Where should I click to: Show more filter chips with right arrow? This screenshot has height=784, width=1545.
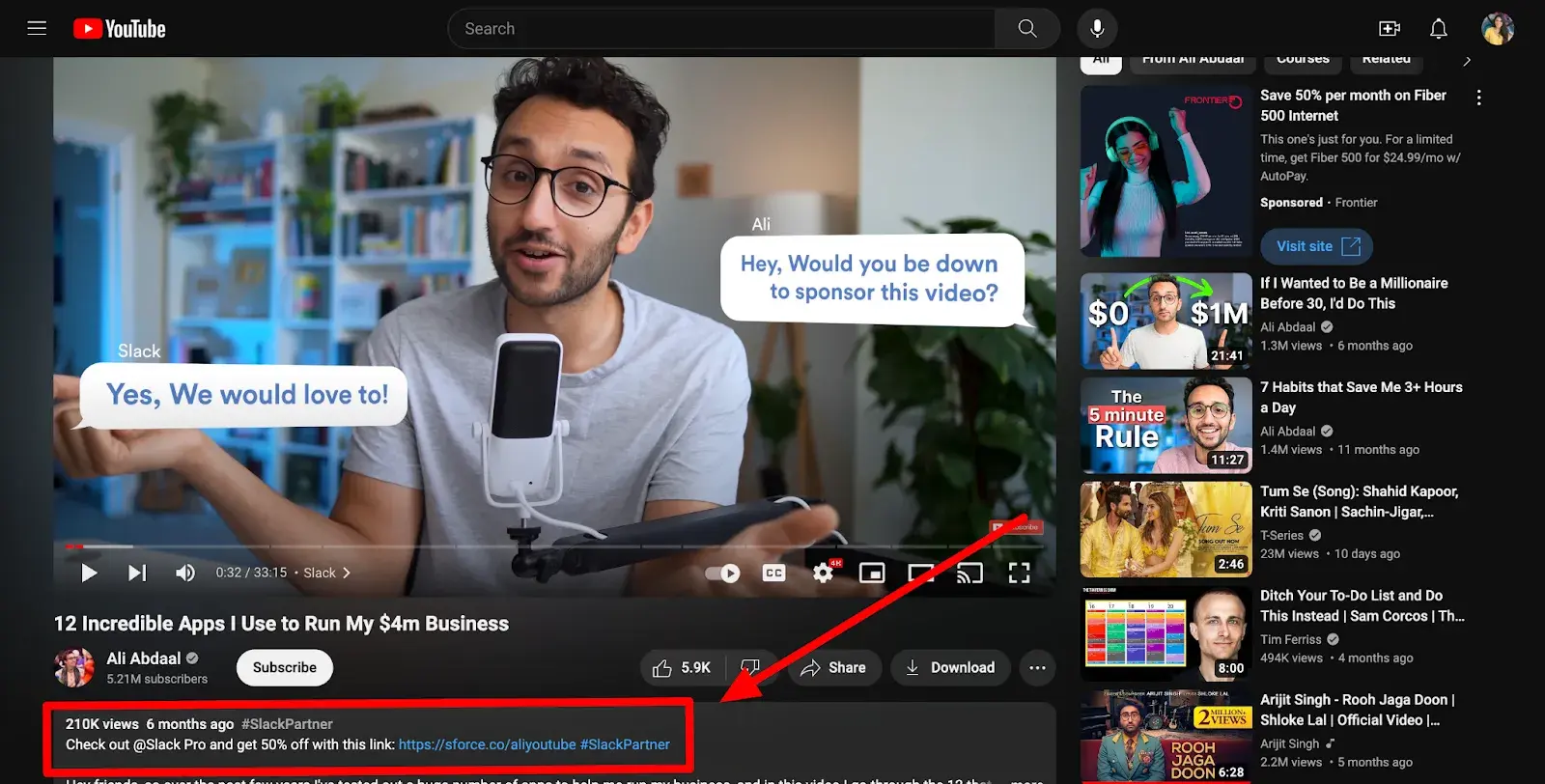pyautogui.click(x=1467, y=61)
